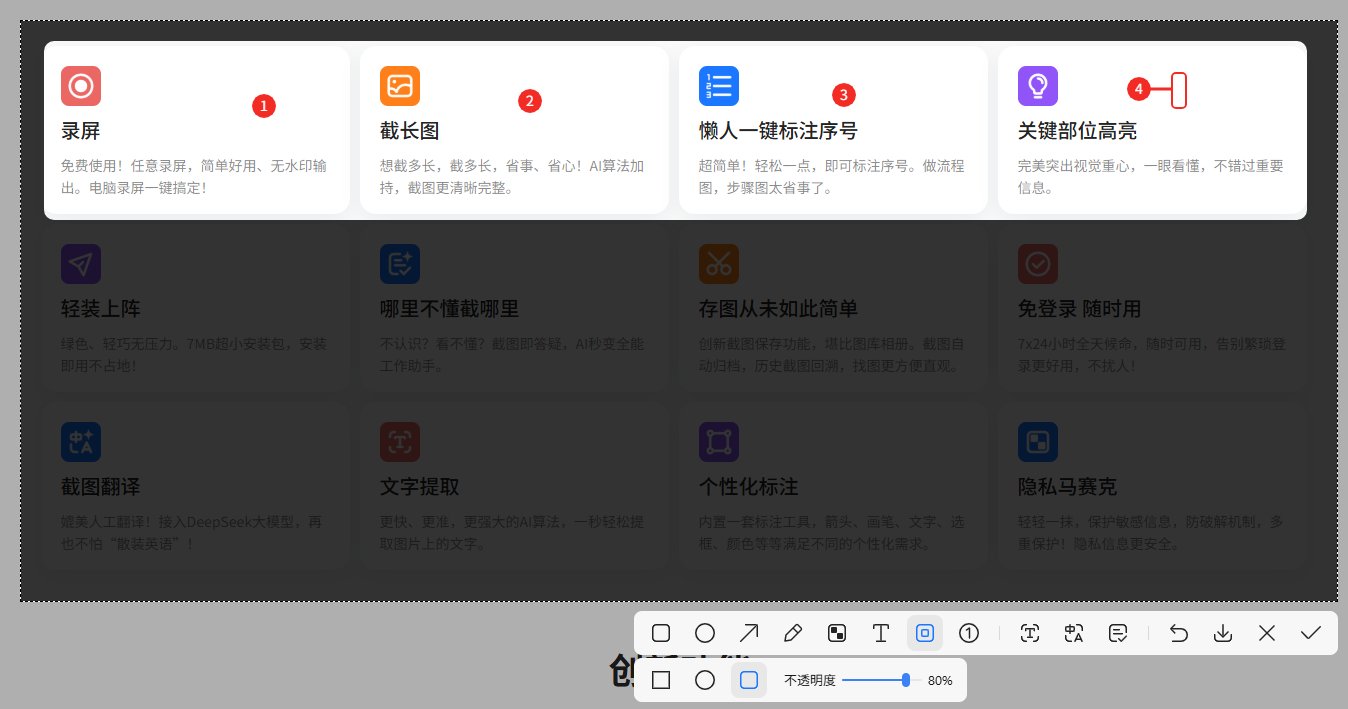The height and width of the screenshot is (709, 1348).
Task: Click the purple lightbulb 高亮 icon
Action: point(1038,86)
